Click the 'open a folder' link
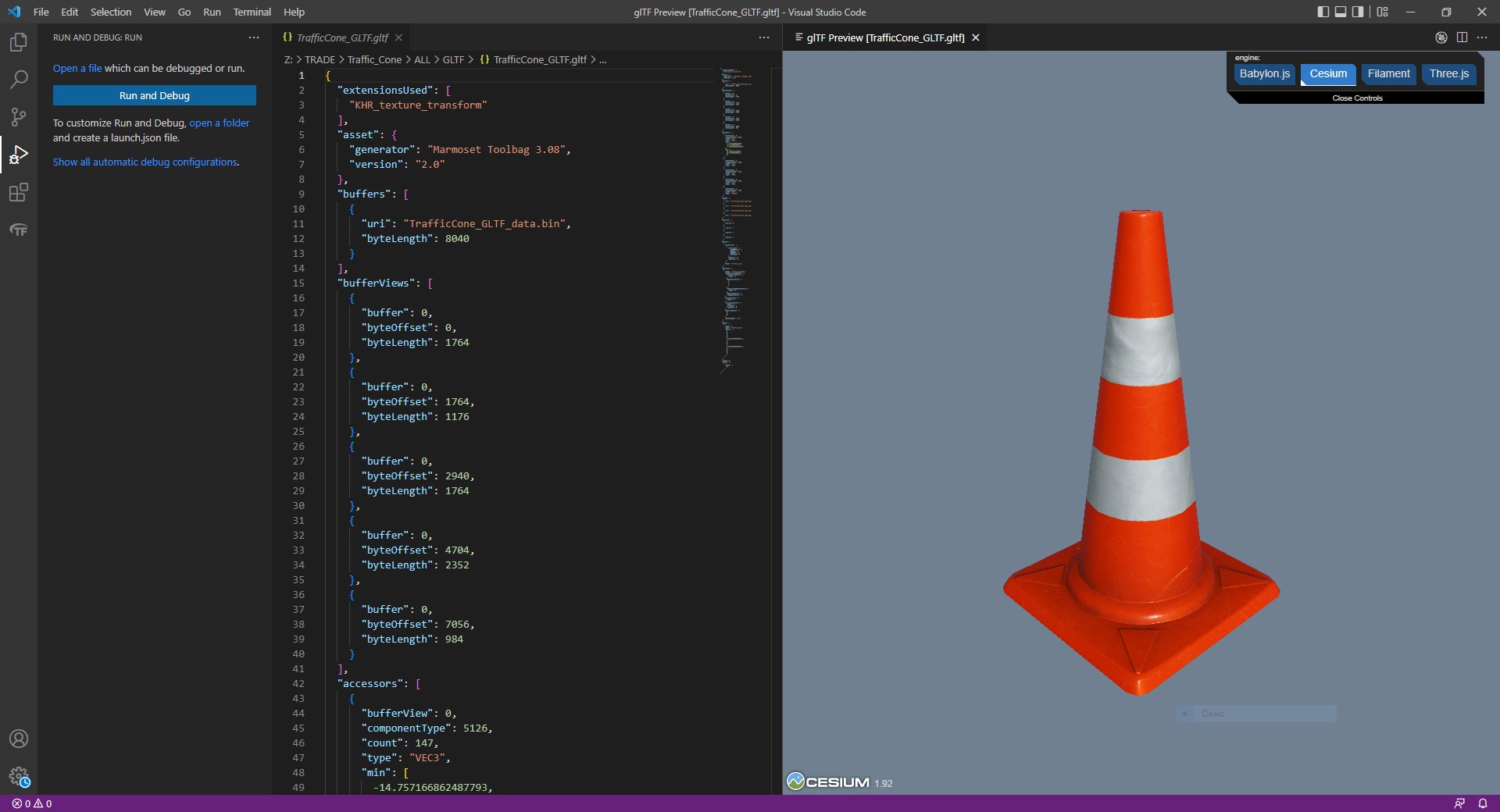This screenshot has height=812, width=1500. (220, 123)
